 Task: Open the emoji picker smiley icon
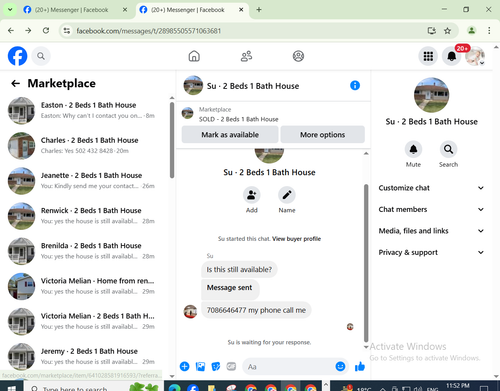(340, 366)
